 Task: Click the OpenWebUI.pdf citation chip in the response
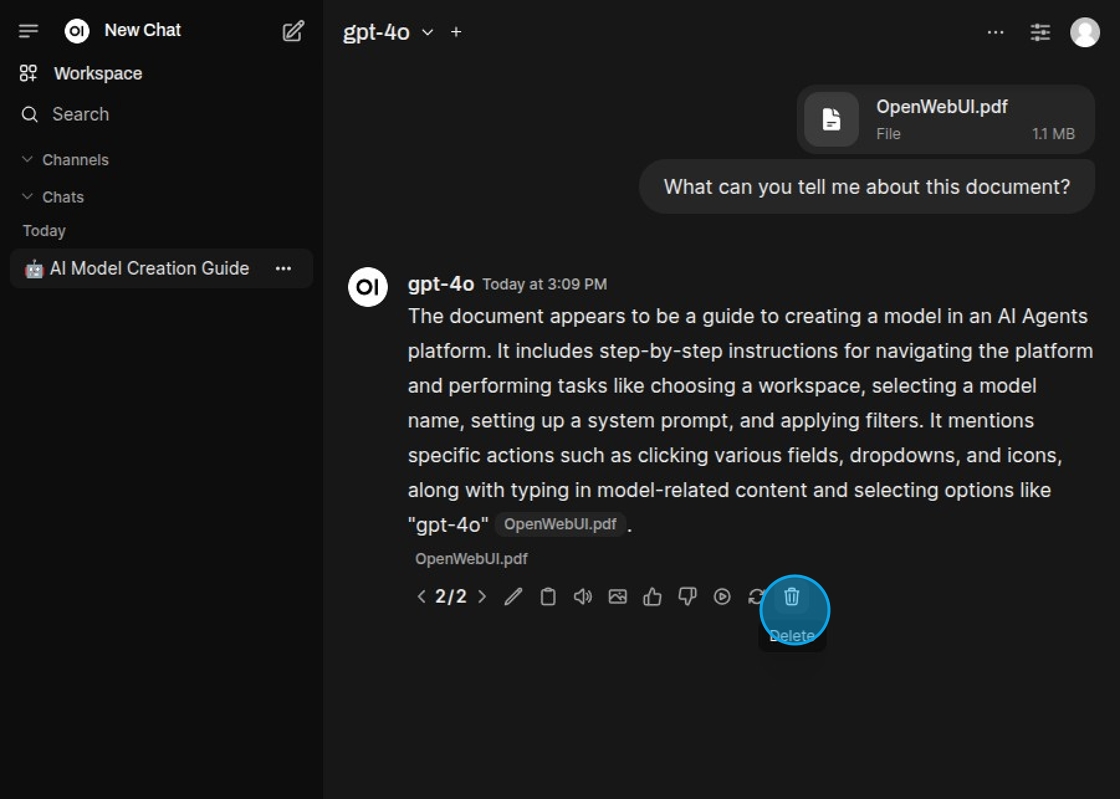pos(560,524)
